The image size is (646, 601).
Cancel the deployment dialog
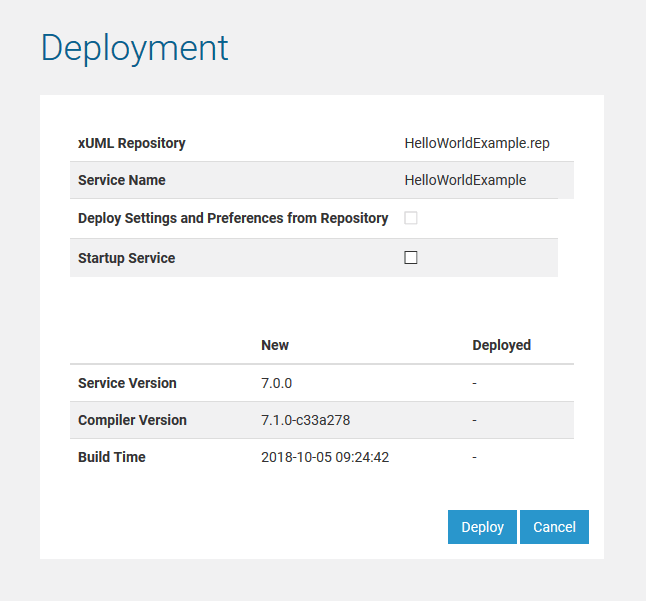coord(554,527)
